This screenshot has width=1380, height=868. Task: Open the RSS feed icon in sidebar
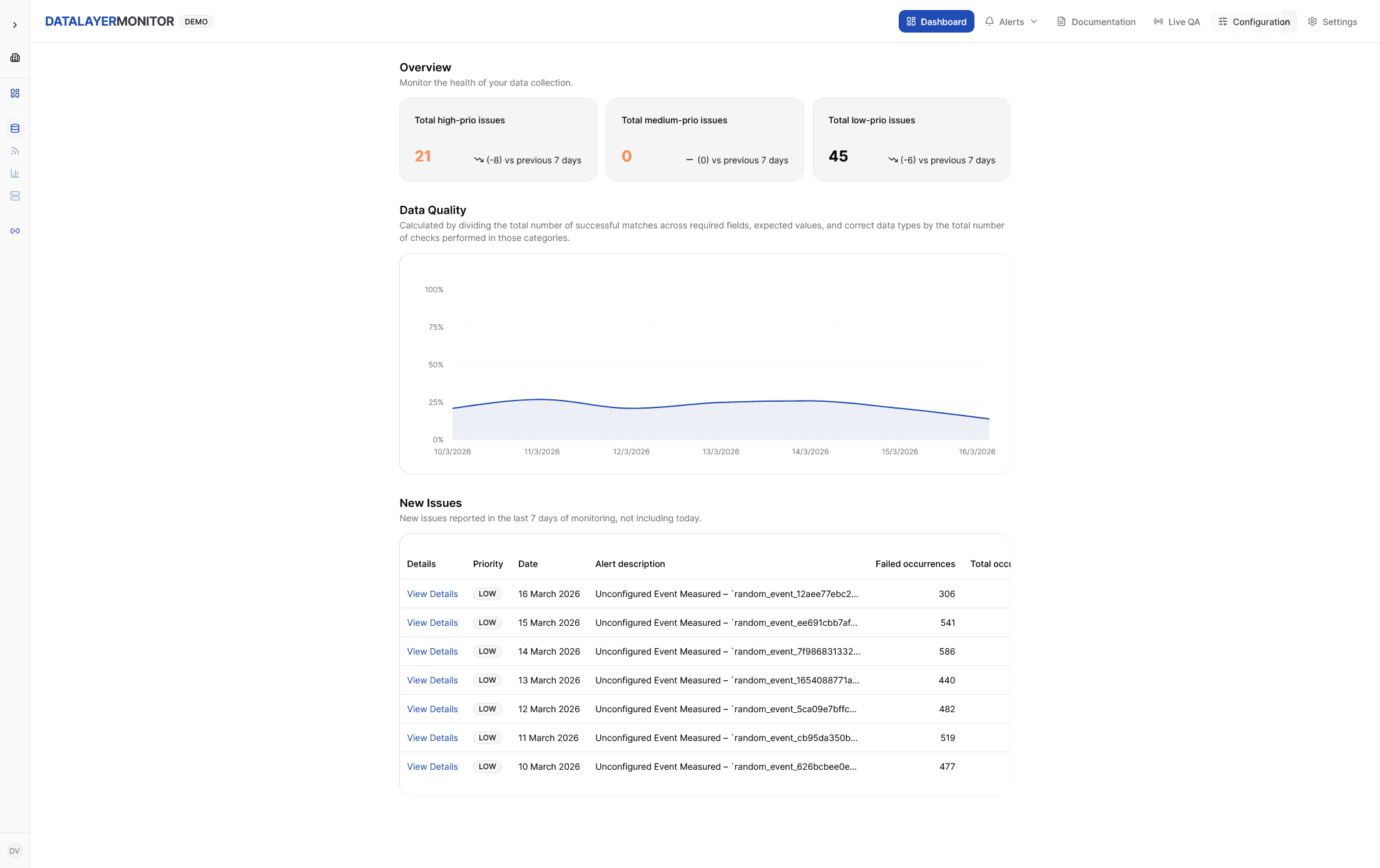click(x=15, y=151)
